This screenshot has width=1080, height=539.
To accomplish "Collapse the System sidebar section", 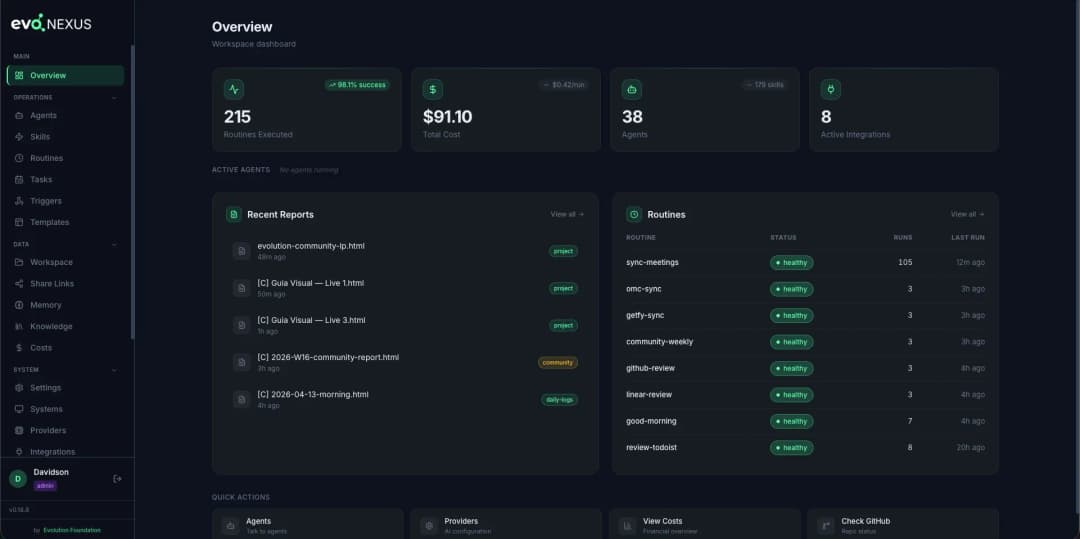I will tap(114, 370).
